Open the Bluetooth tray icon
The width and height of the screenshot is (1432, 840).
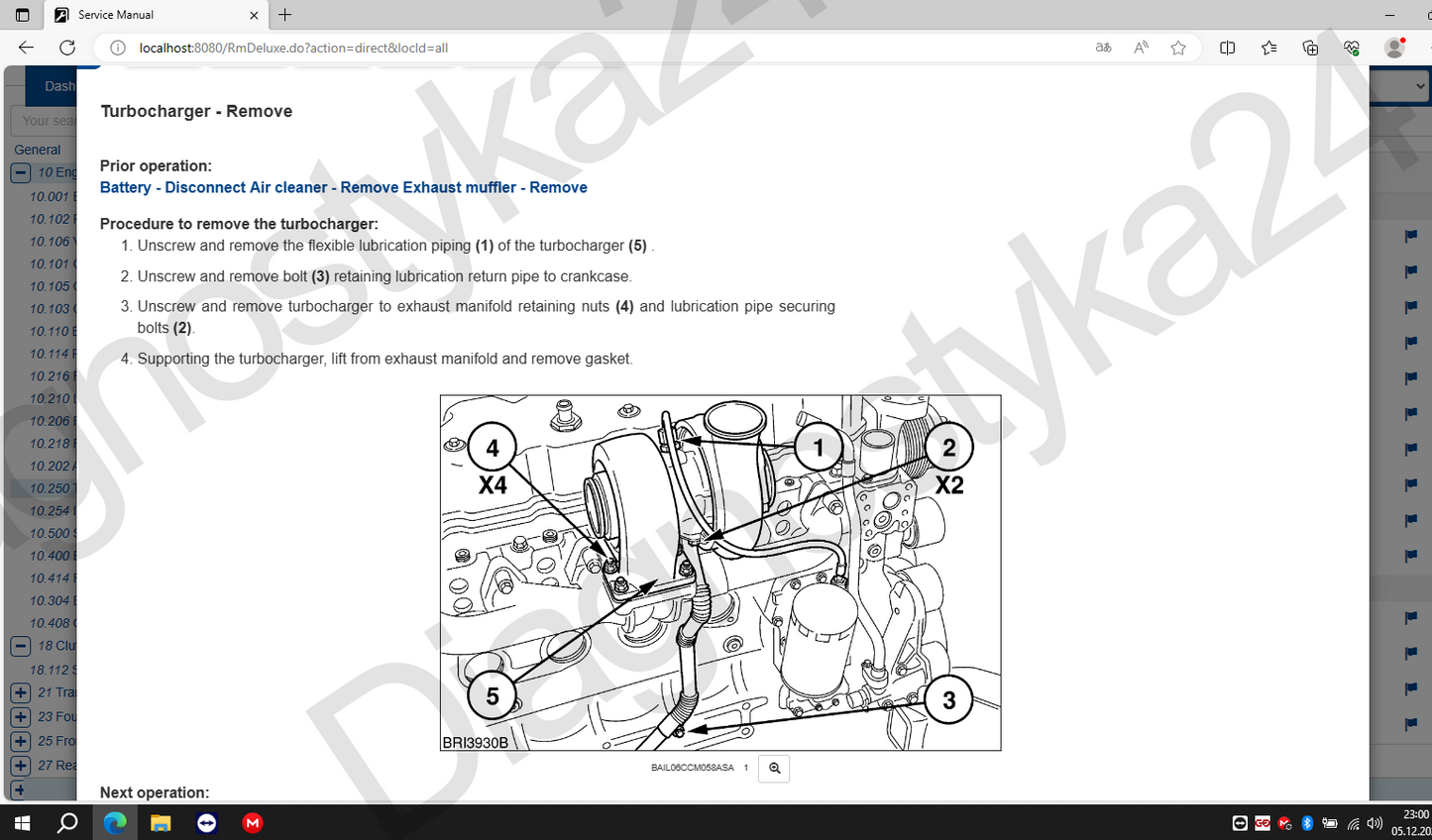tap(1307, 823)
